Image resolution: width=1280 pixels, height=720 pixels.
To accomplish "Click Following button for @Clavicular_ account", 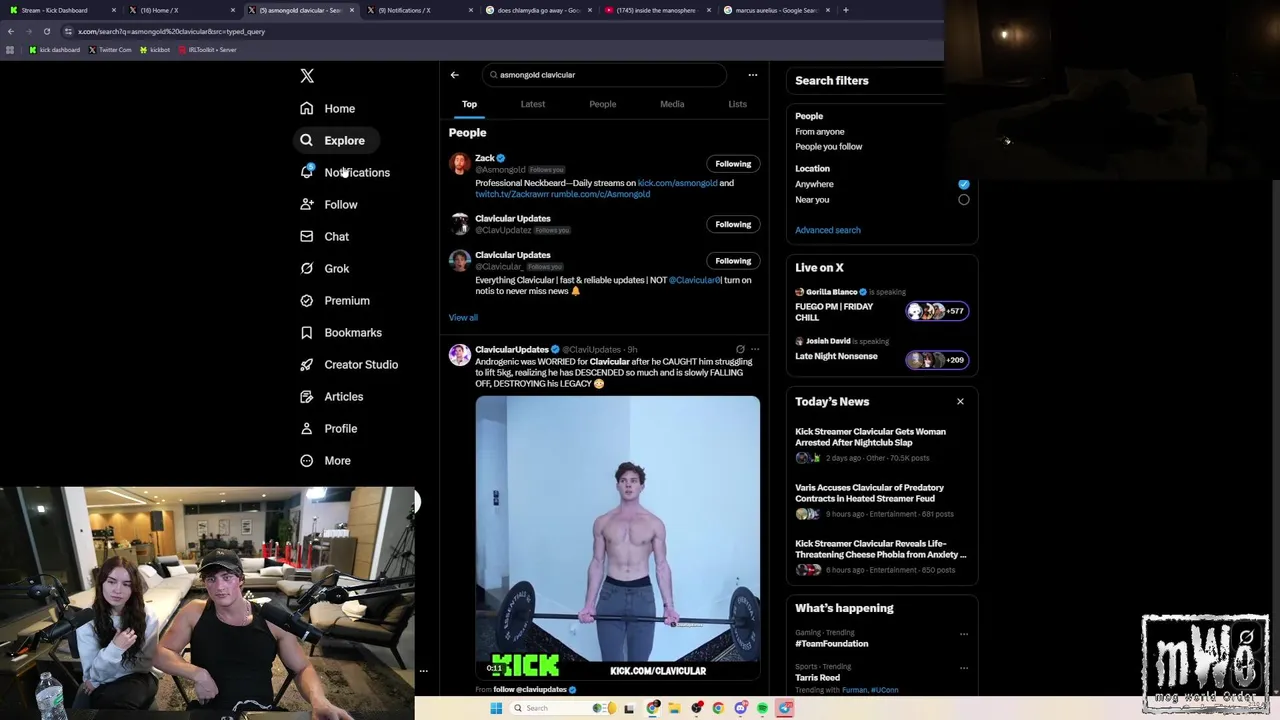I will point(733,261).
